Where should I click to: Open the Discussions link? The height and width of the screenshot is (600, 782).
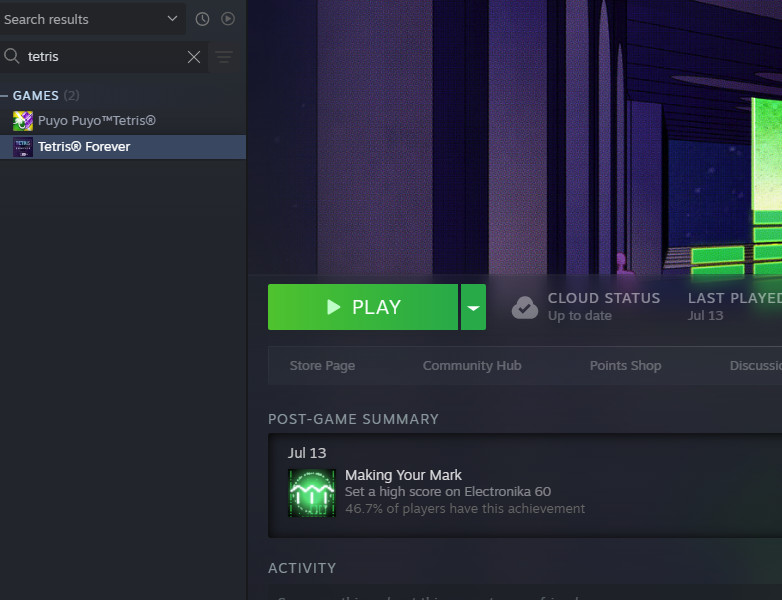click(756, 366)
